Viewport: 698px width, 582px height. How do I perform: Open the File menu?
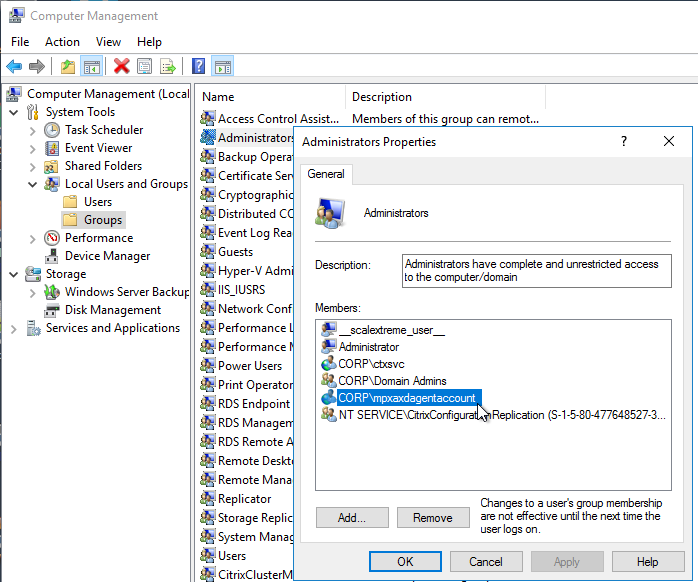[x=20, y=42]
